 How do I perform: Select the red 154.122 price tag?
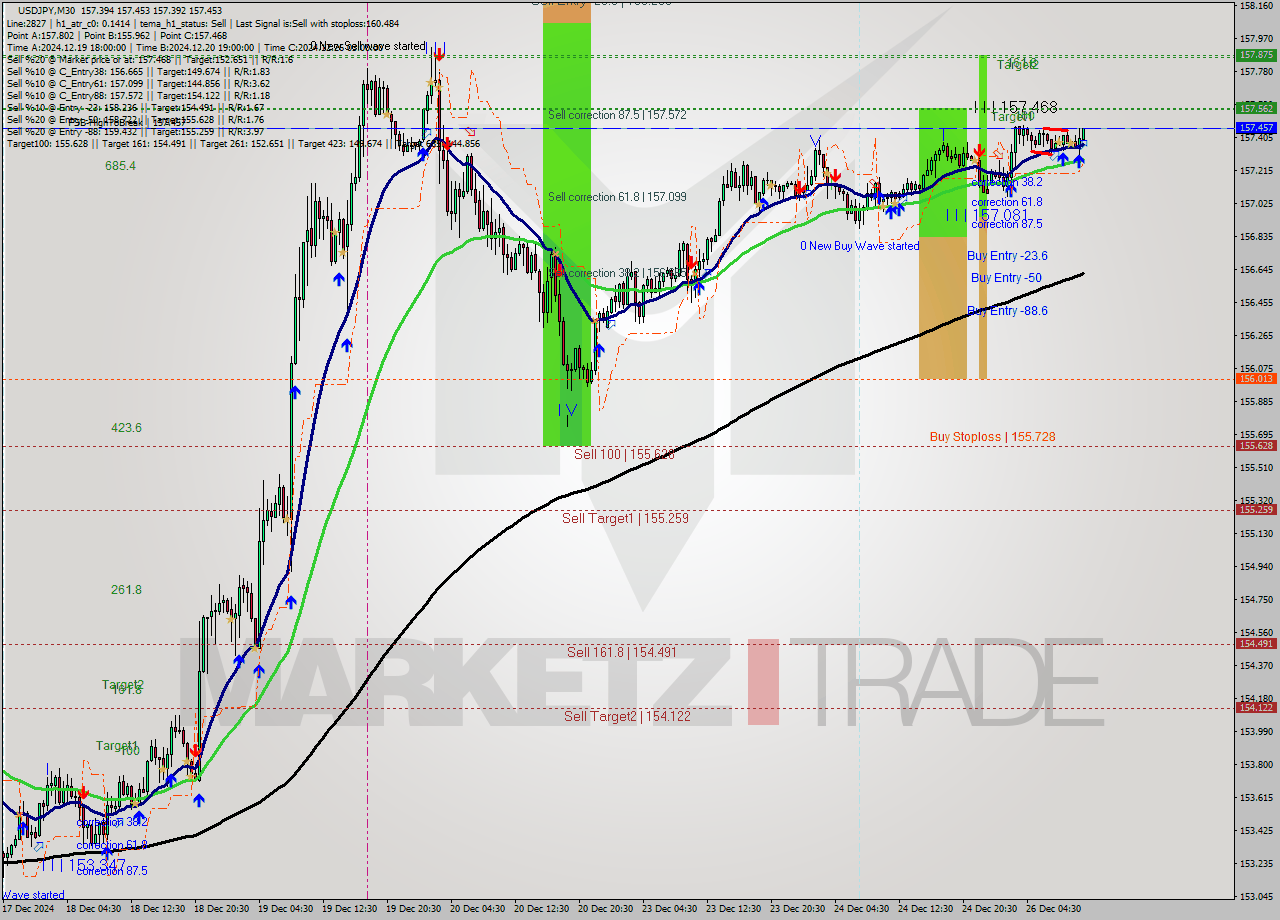click(1256, 708)
